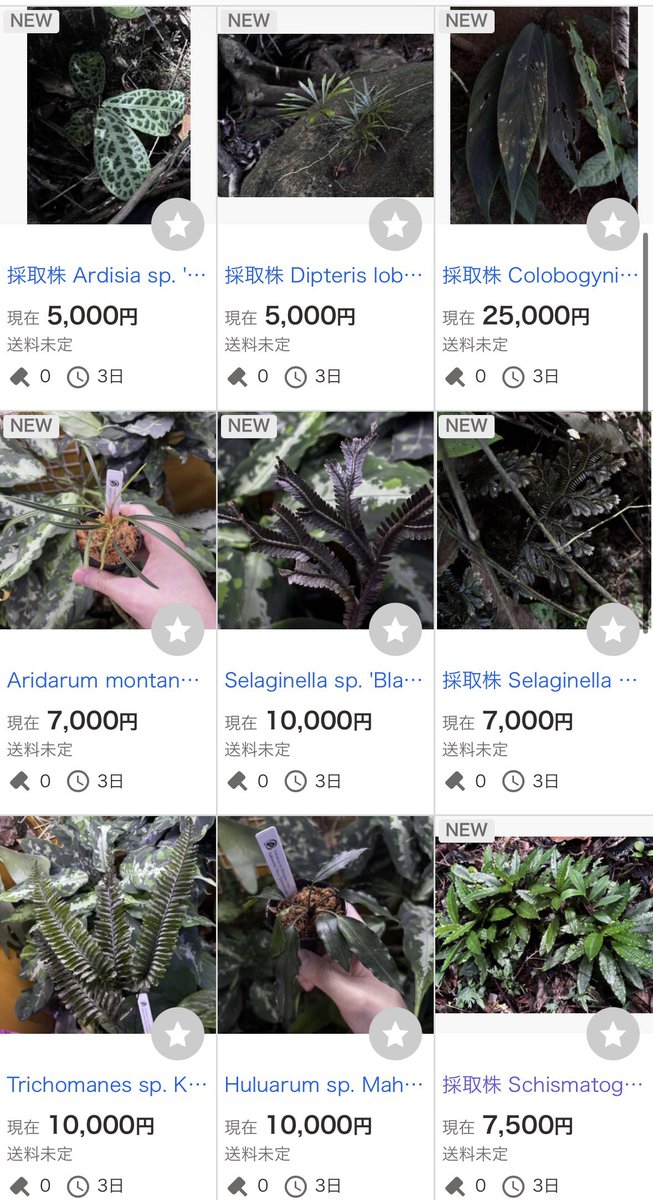Tap star on Selaginella 'Black' 10,000円 listing
Viewport: 653px width, 1200px height.
(x=395, y=629)
